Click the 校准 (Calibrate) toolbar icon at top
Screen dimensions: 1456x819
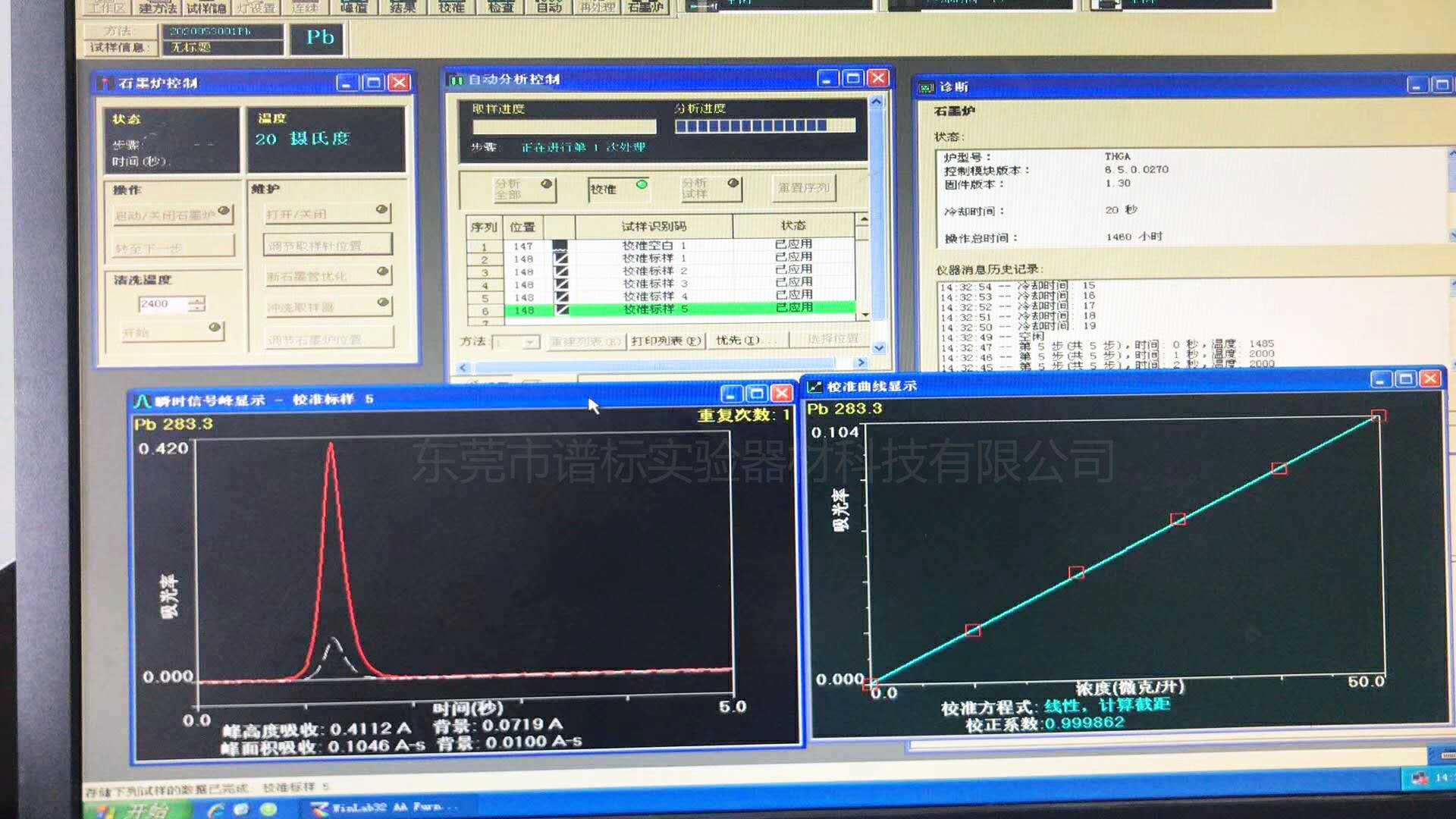click(x=451, y=7)
